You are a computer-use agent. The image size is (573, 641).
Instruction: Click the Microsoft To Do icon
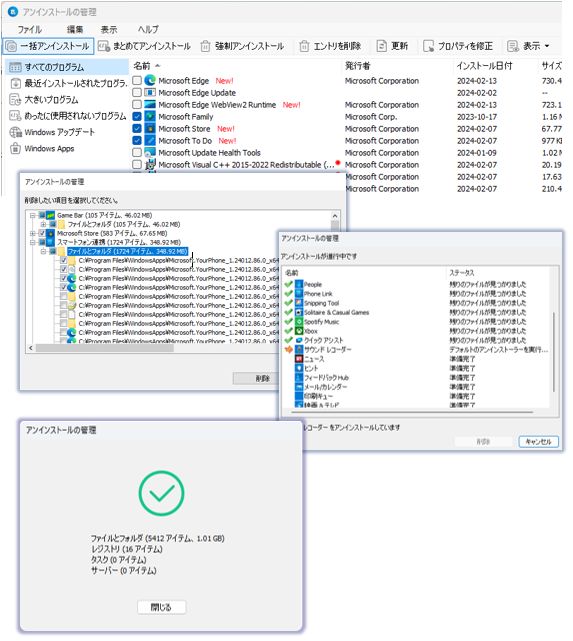pos(150,141)
